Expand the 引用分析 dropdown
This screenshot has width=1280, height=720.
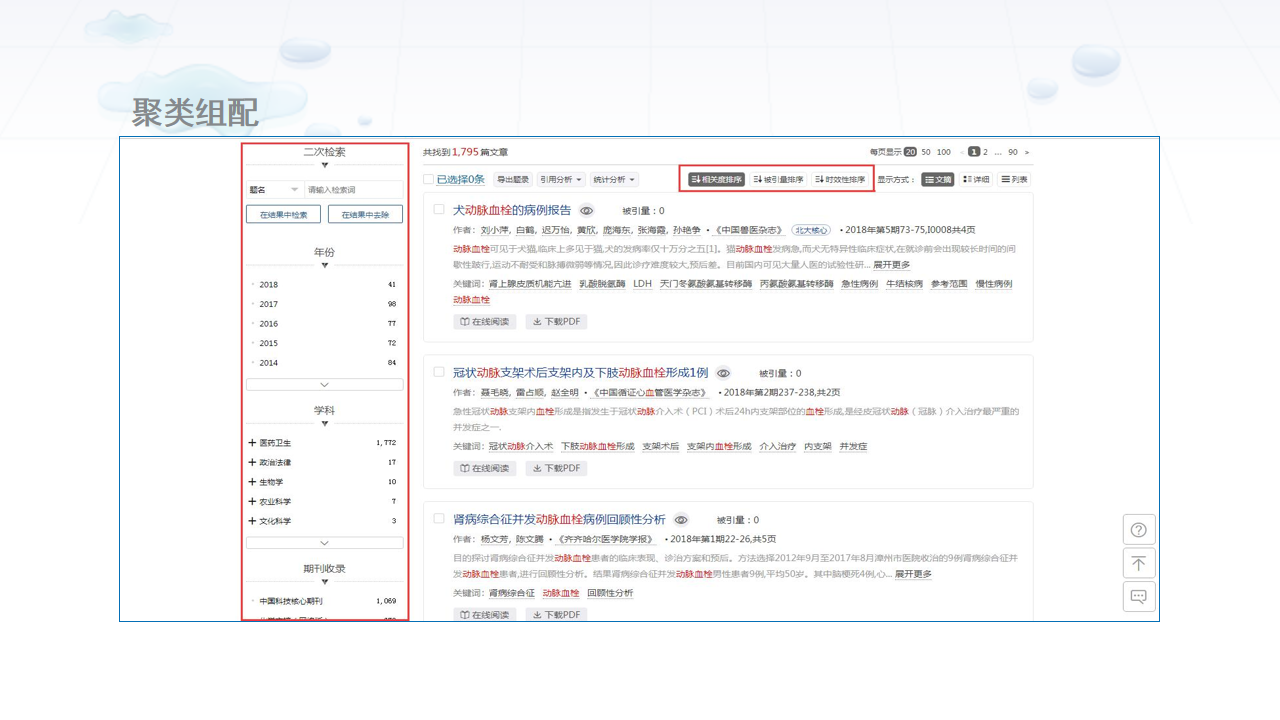561,180
